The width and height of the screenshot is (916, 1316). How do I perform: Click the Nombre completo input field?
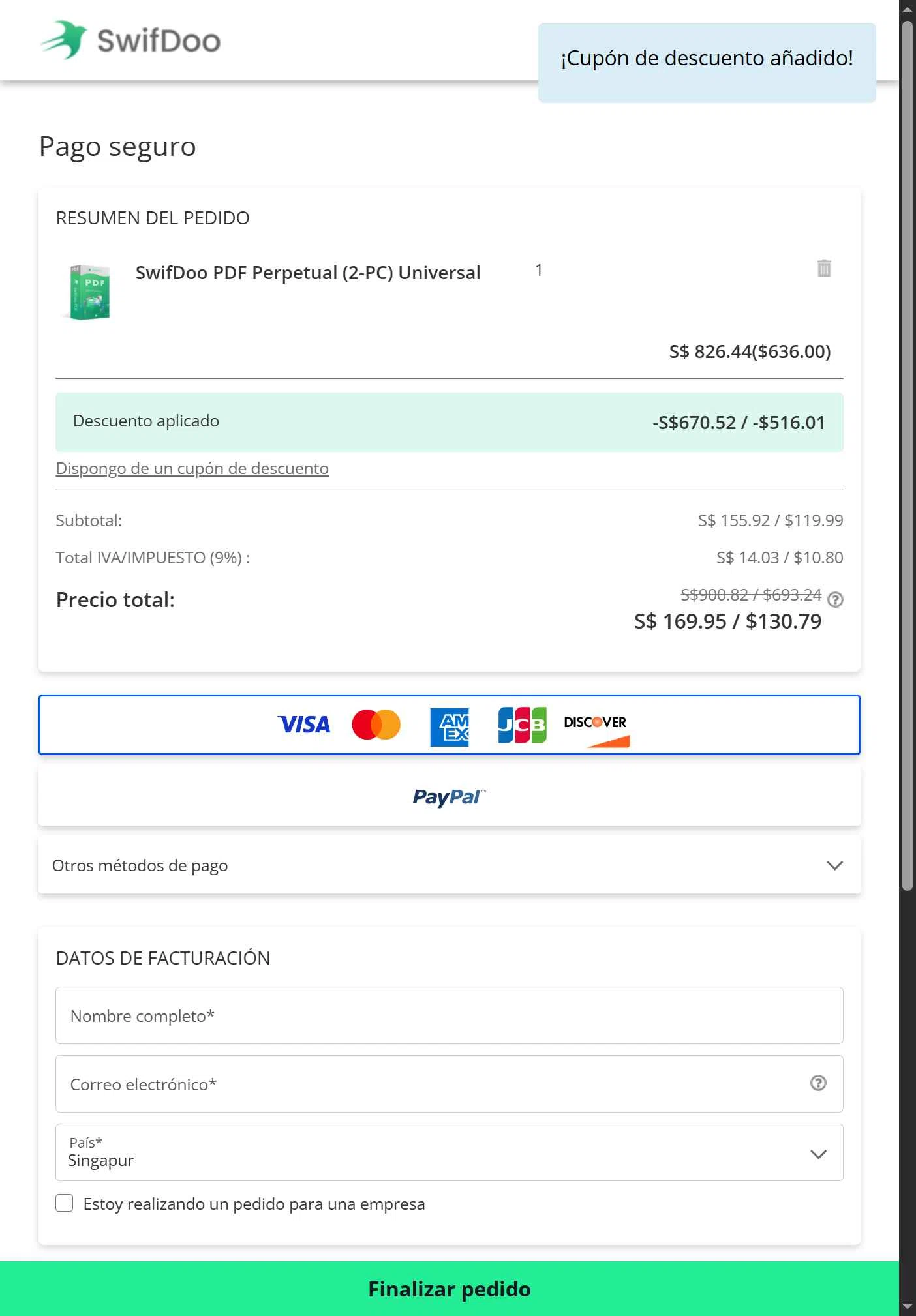pyautogui.click(x=450, y=1015)
